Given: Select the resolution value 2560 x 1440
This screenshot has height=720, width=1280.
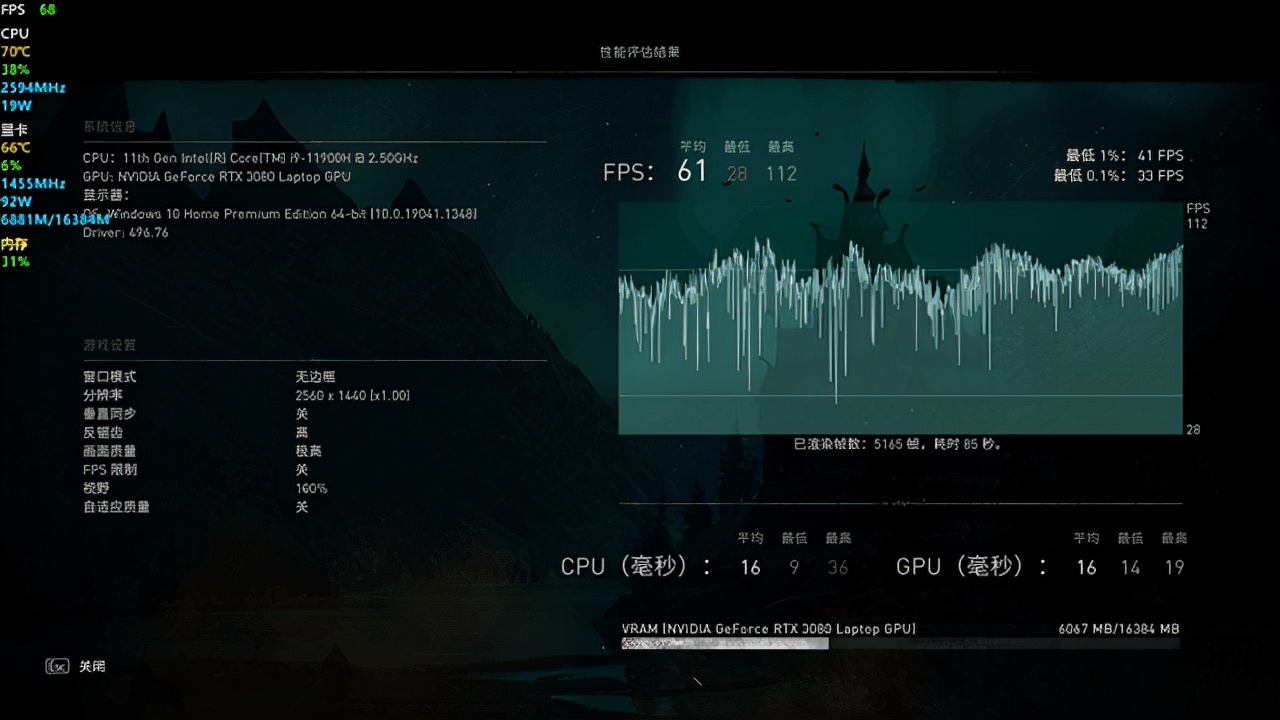Looking at the screenshot, I should [x=353, y=396].
